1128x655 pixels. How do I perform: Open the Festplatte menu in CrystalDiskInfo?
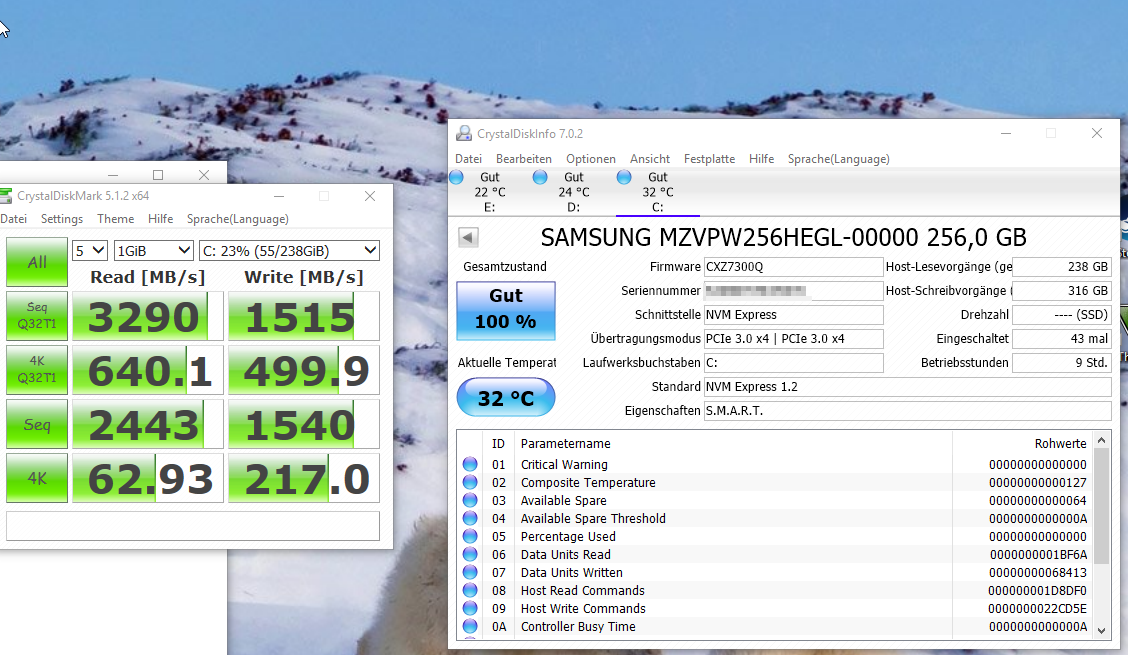pyautogui.click(x=709, y=159)
